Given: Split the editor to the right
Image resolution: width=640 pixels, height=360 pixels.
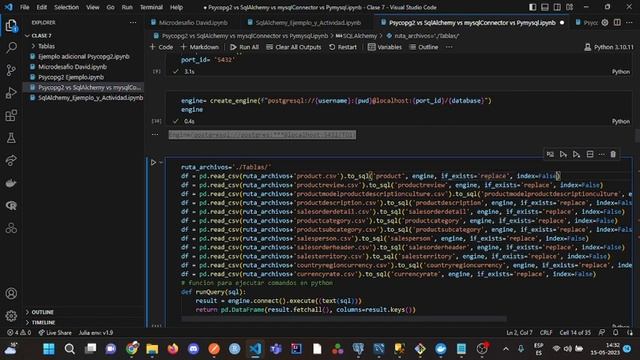Looking at the screenshot, I should click(x=617, y=22).
